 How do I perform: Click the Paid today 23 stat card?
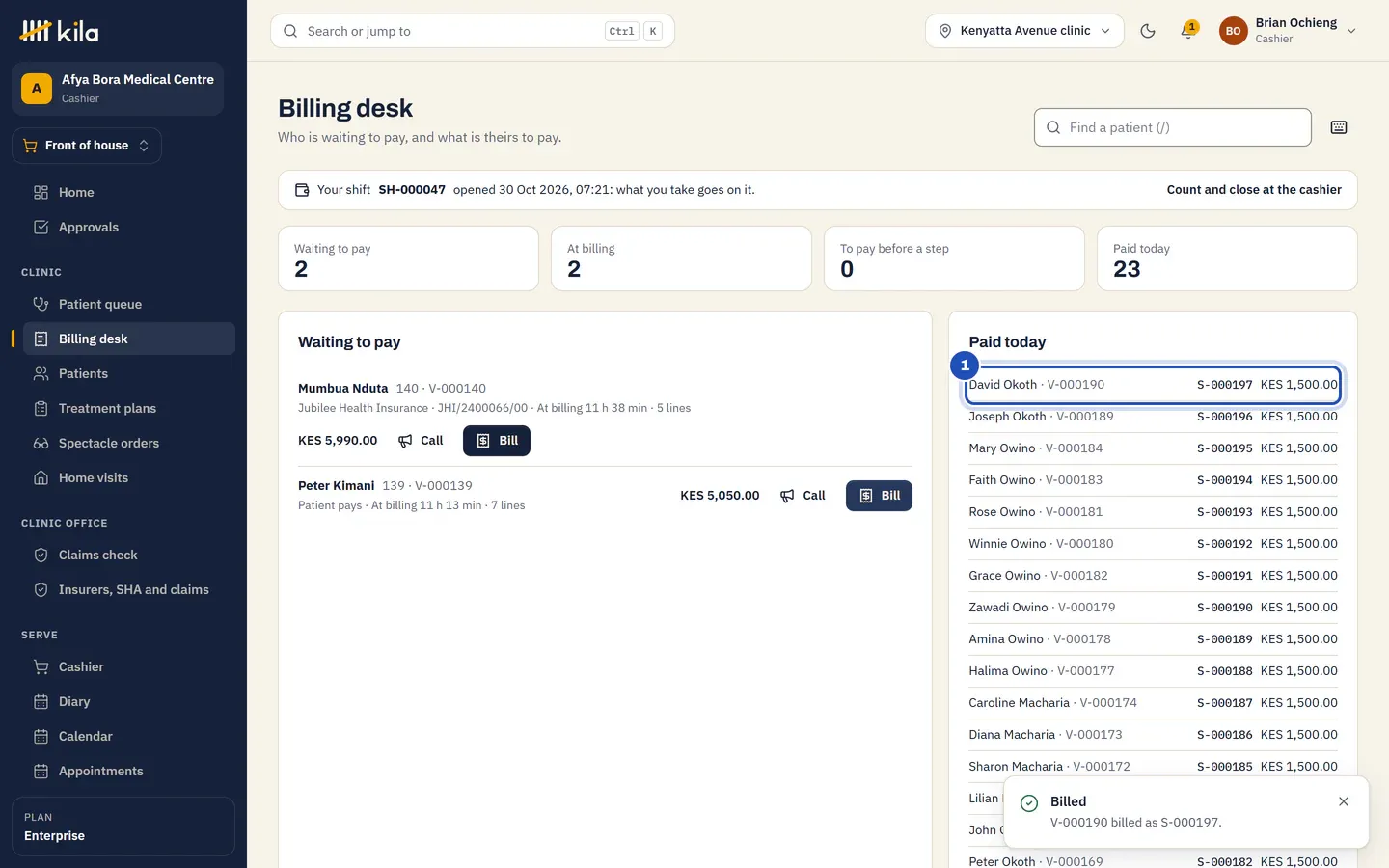click(1227, 258)
